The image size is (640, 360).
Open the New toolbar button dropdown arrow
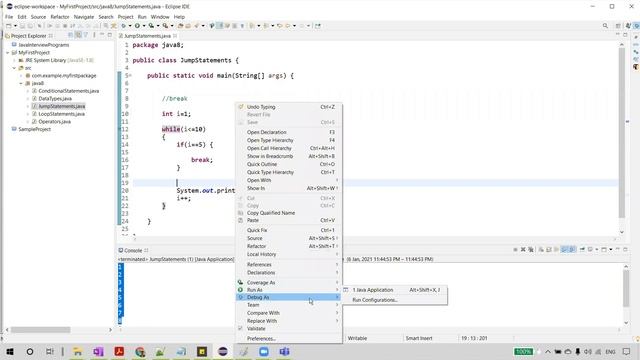15,26
